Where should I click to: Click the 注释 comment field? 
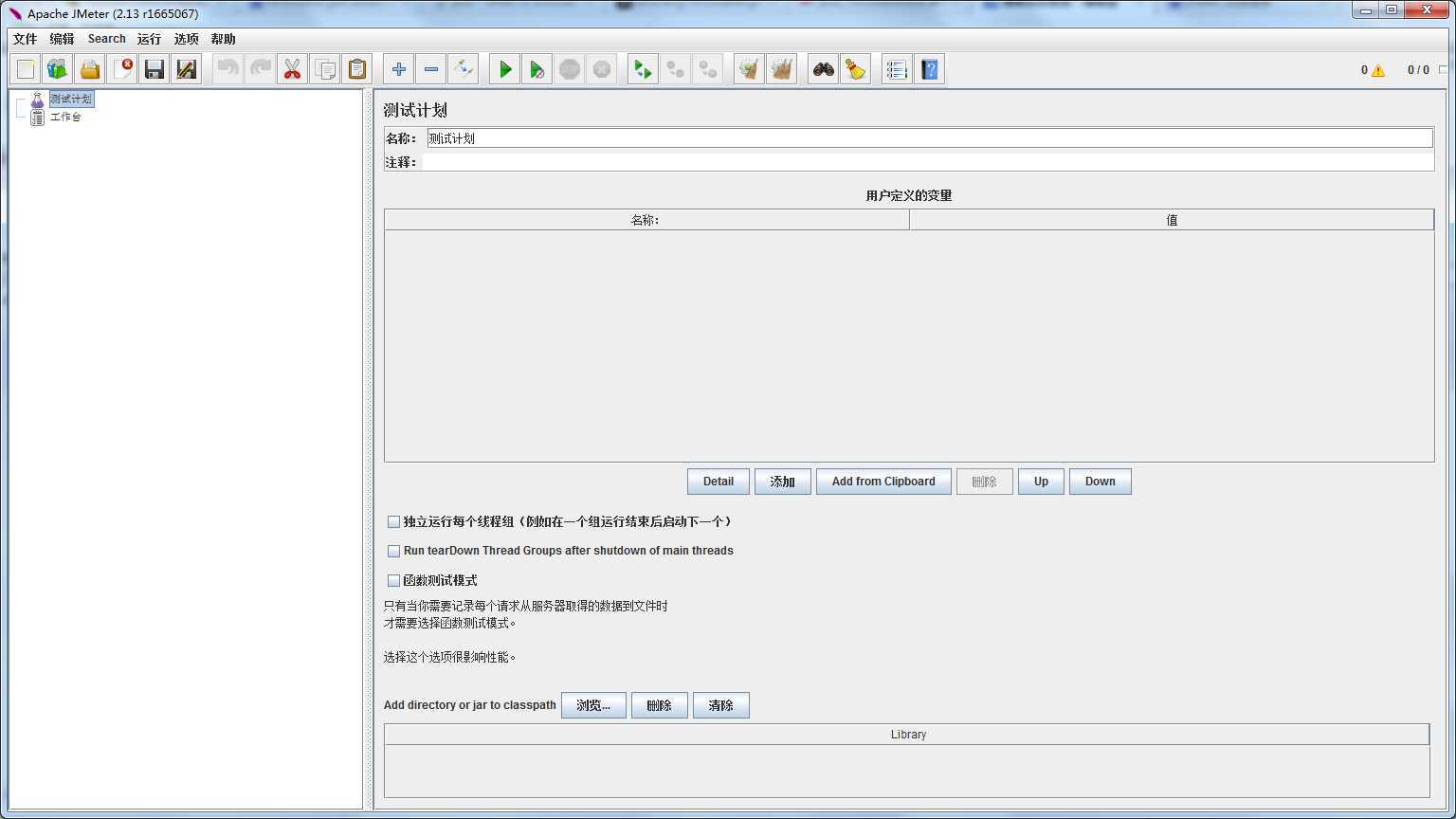click(x=928, y=162)
